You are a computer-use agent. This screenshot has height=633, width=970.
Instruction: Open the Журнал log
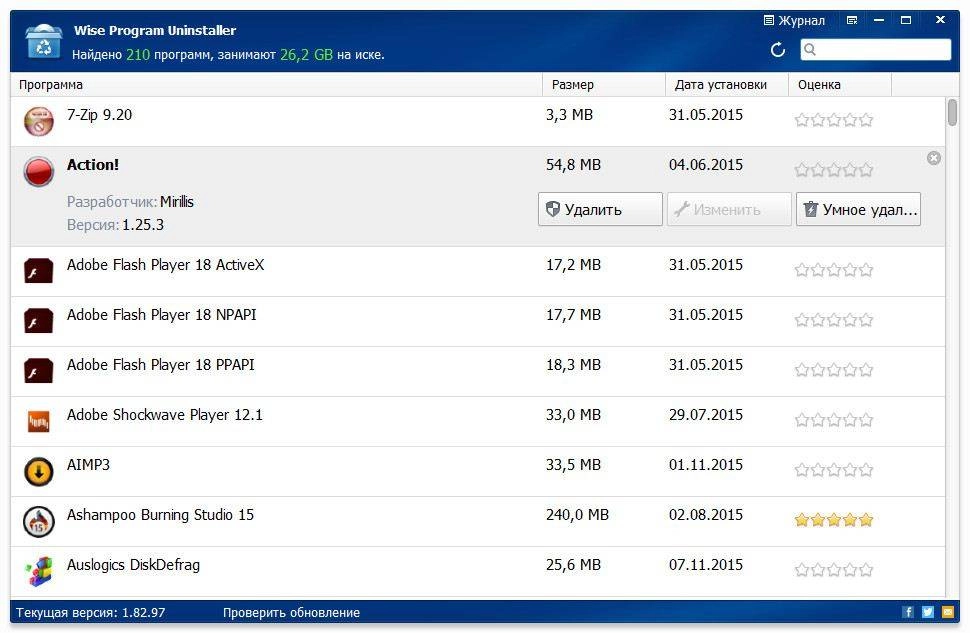tap(794, 20)
